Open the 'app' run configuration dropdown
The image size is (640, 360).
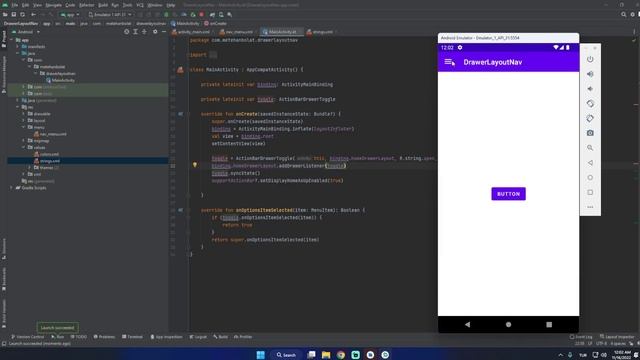(70, 15)
